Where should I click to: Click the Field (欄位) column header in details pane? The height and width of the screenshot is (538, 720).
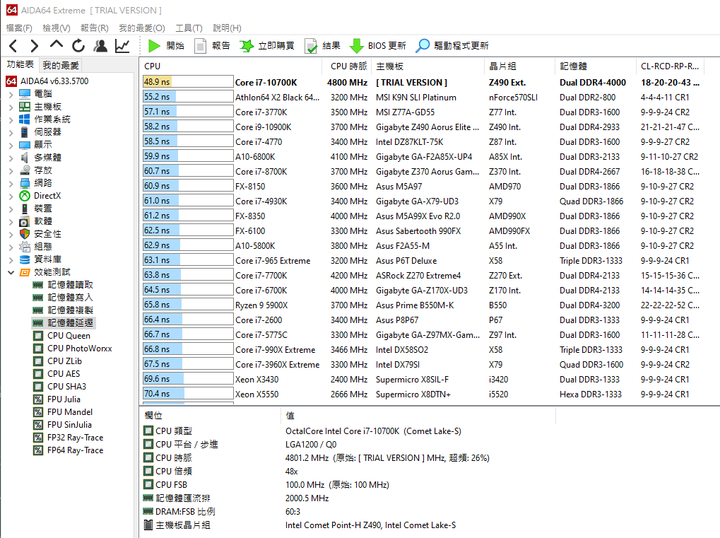(x=210, y=416)
